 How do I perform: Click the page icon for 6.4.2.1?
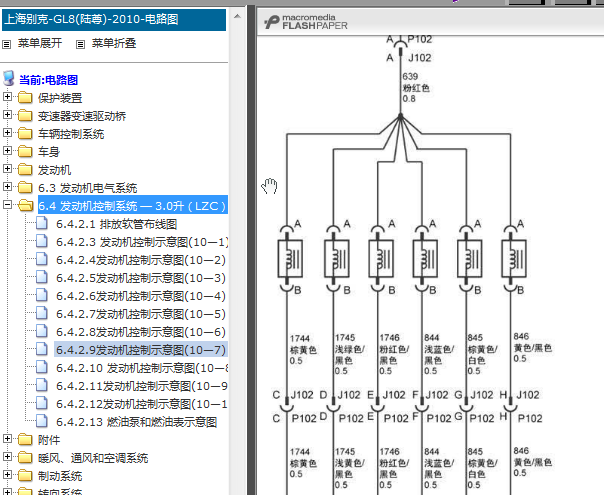coord(42,223)
